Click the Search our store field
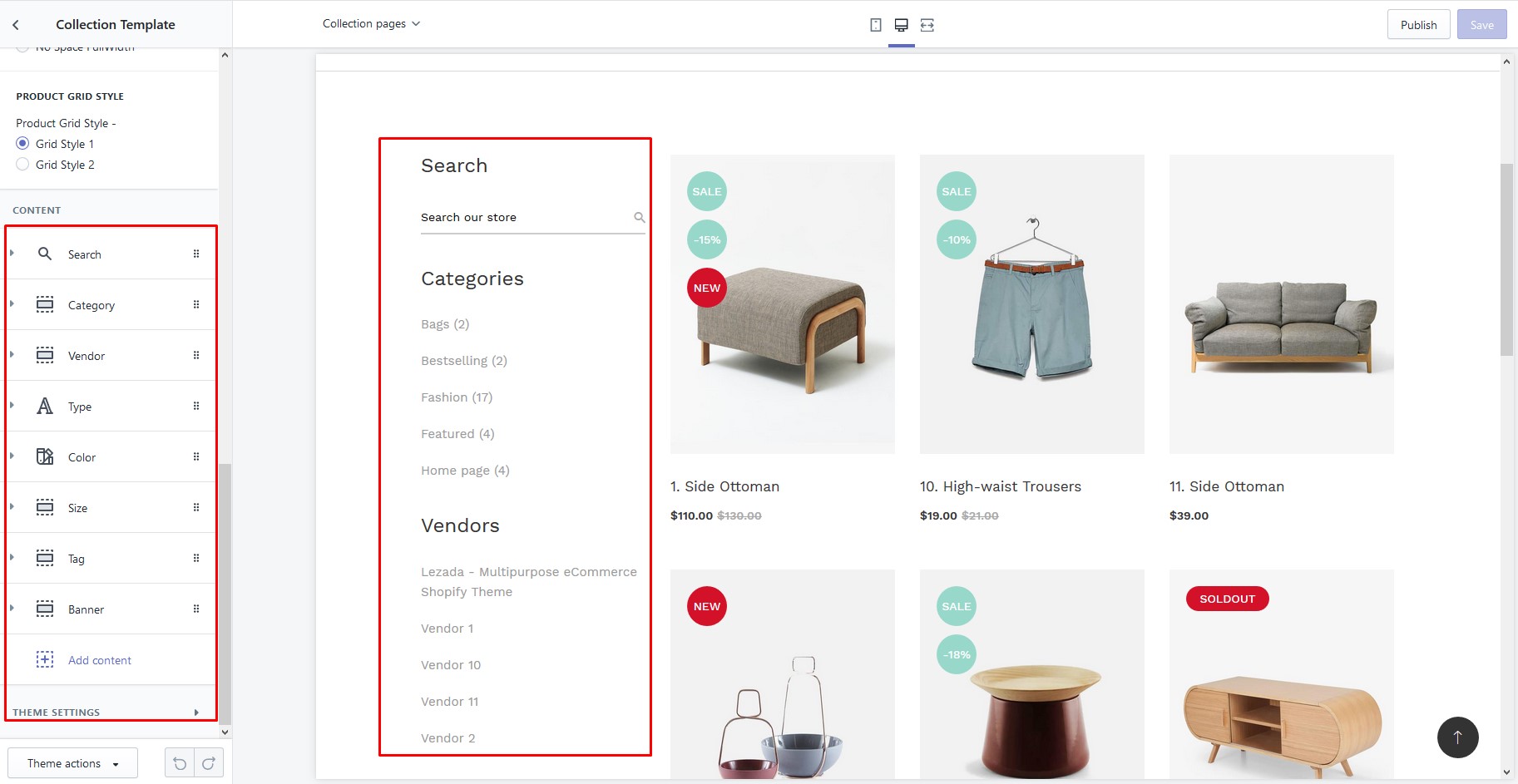This screenshot has height=784, width=1518. tap(524, 218)
